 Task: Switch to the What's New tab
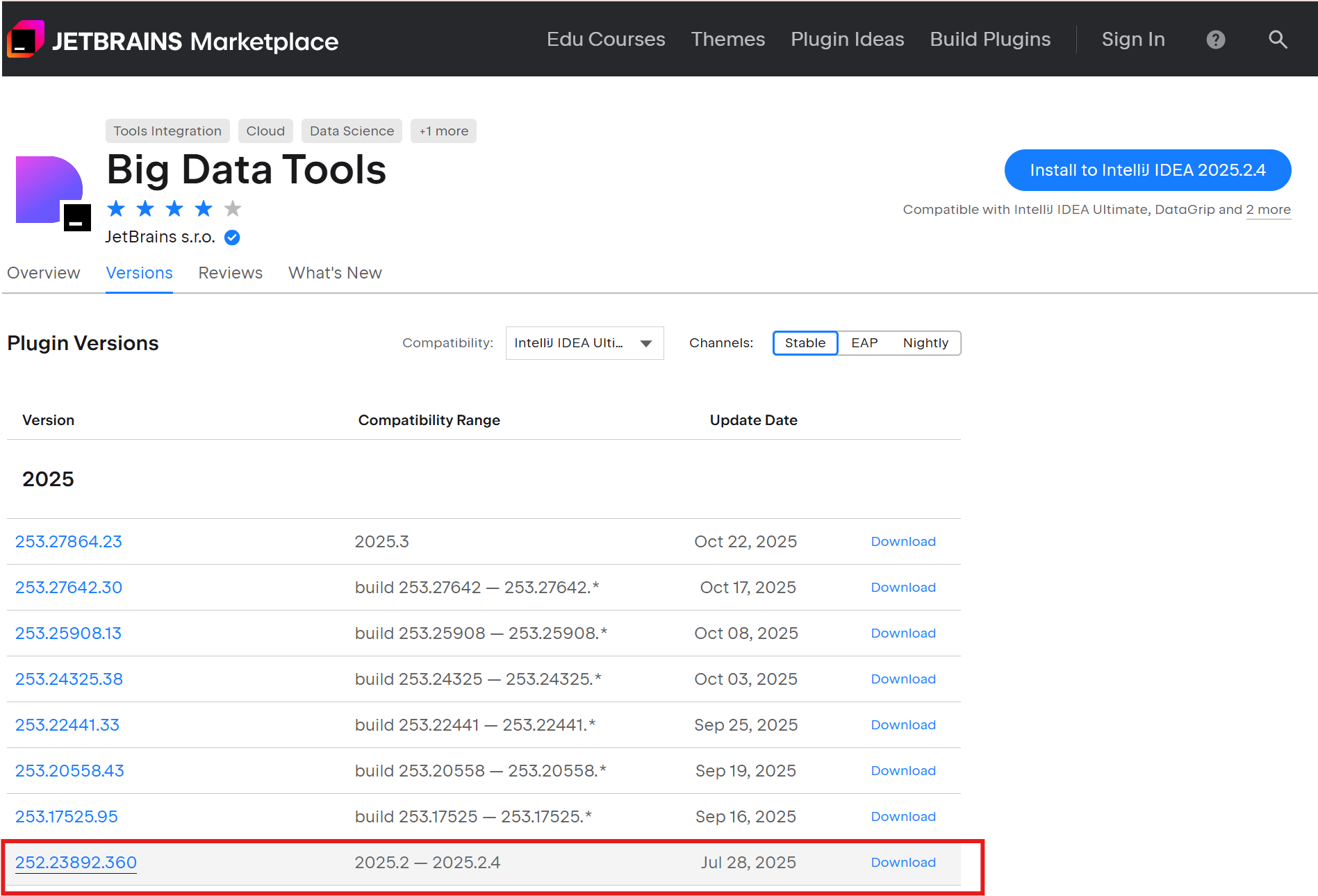point(335,273)
